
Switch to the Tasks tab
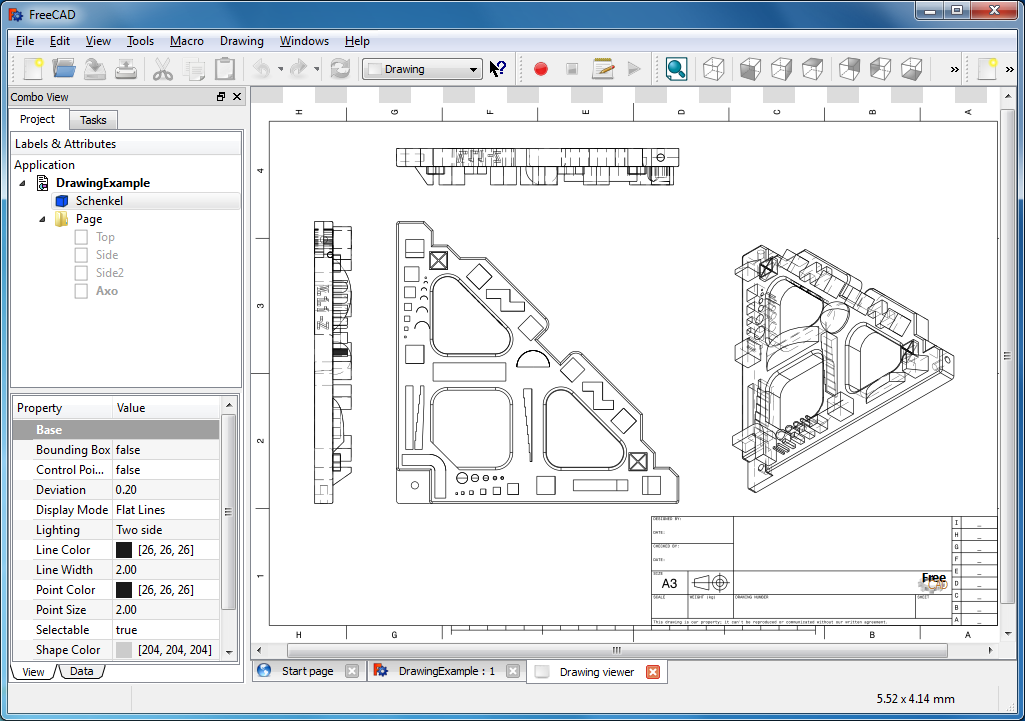[x=93, y=119]
